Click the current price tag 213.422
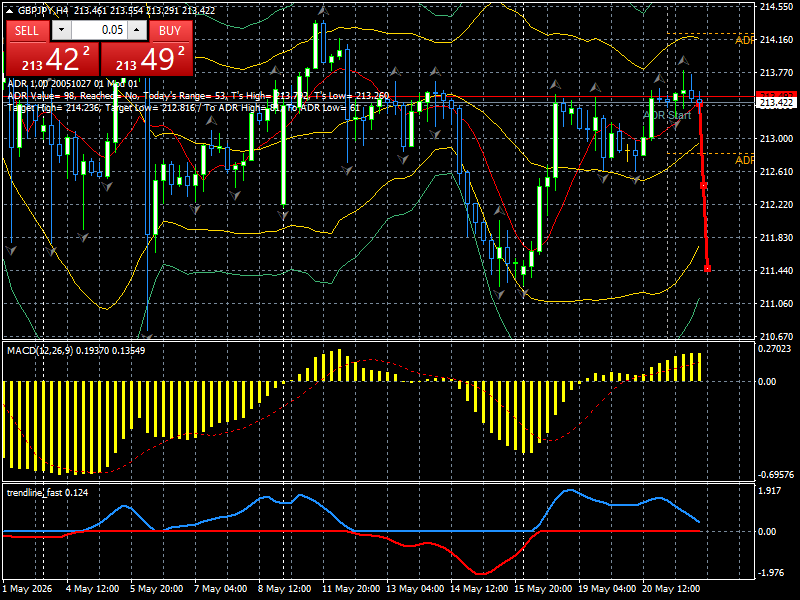The image size is (800, 600). click(776, 103)
